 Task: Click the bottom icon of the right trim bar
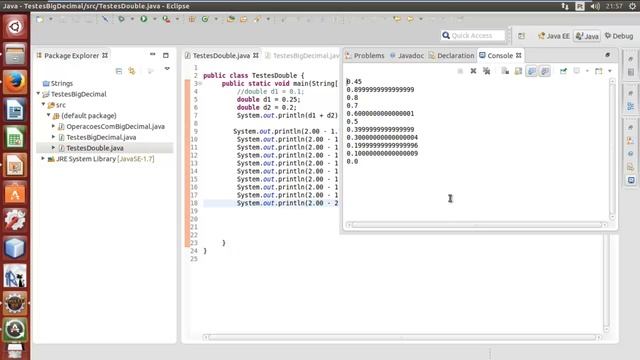coord(631,180)
